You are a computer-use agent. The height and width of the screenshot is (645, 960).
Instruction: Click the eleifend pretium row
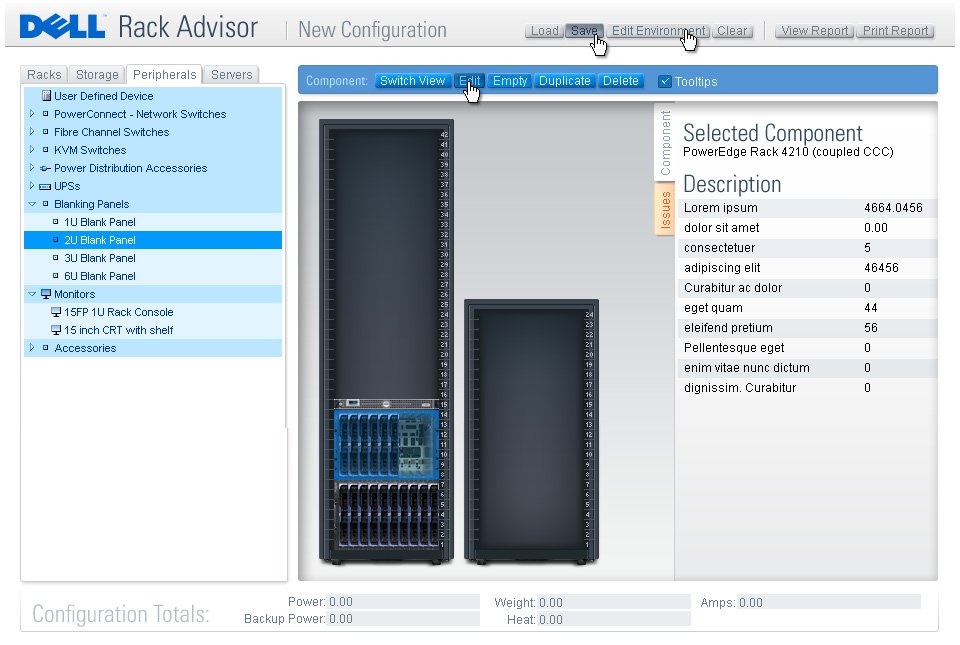pyautogui.click(x=807, y=328)
